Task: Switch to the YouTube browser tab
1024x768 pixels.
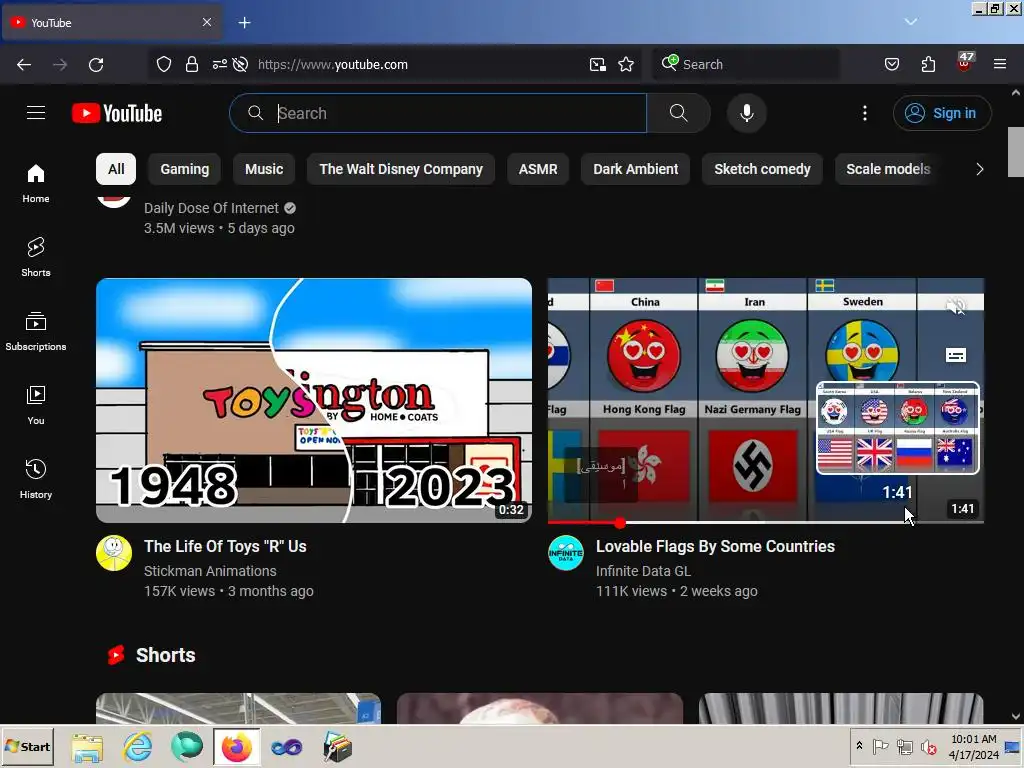Action: [111, 23]
